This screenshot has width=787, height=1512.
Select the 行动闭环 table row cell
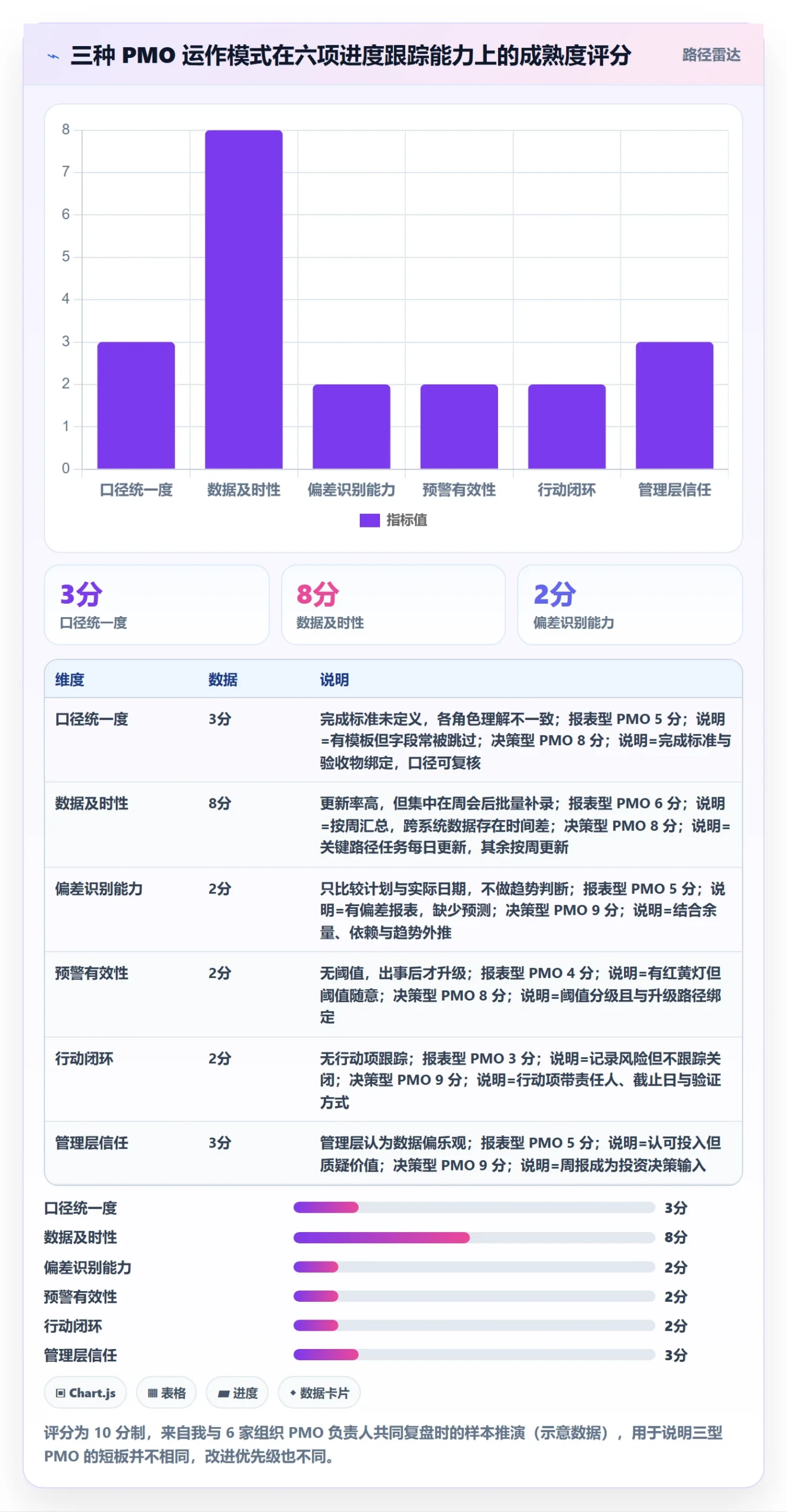coord(84,1058)
